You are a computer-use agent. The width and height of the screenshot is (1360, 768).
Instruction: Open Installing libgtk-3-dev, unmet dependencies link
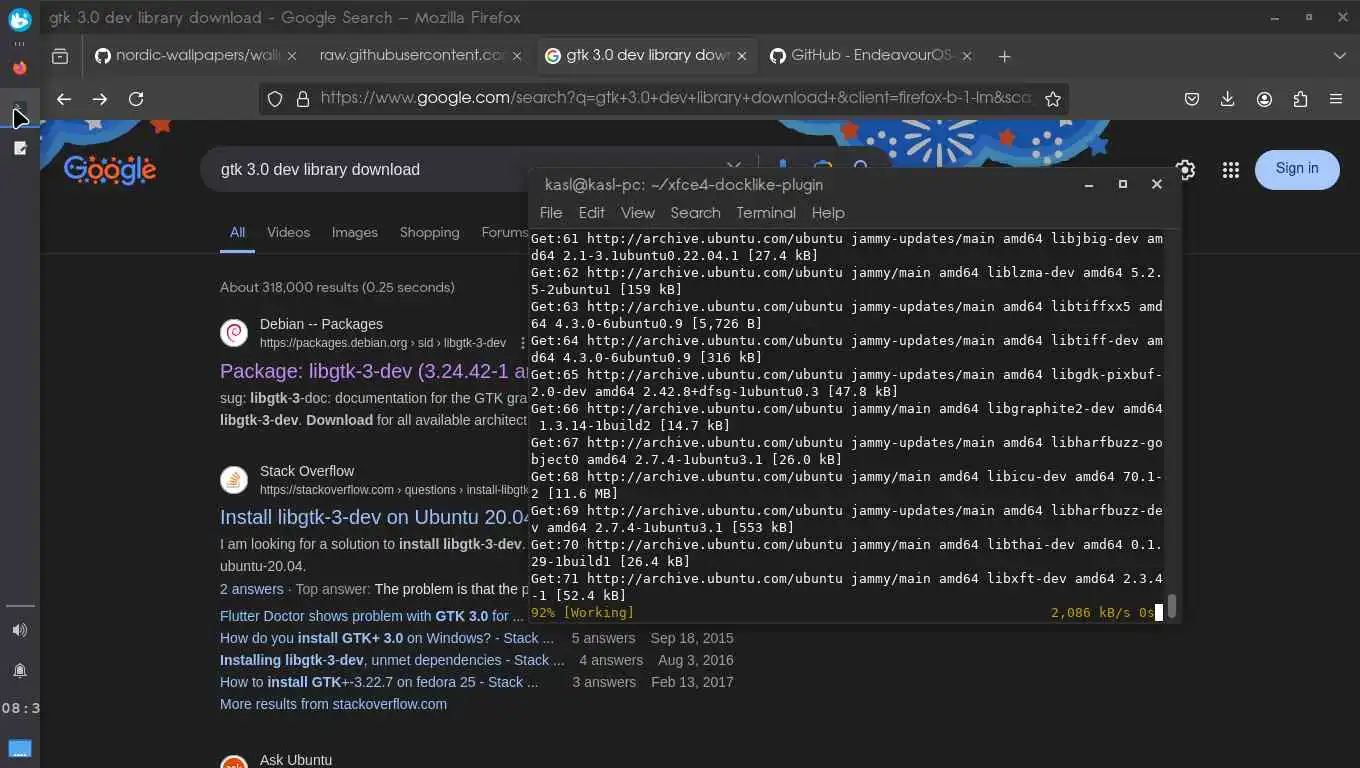click(392, 660)
